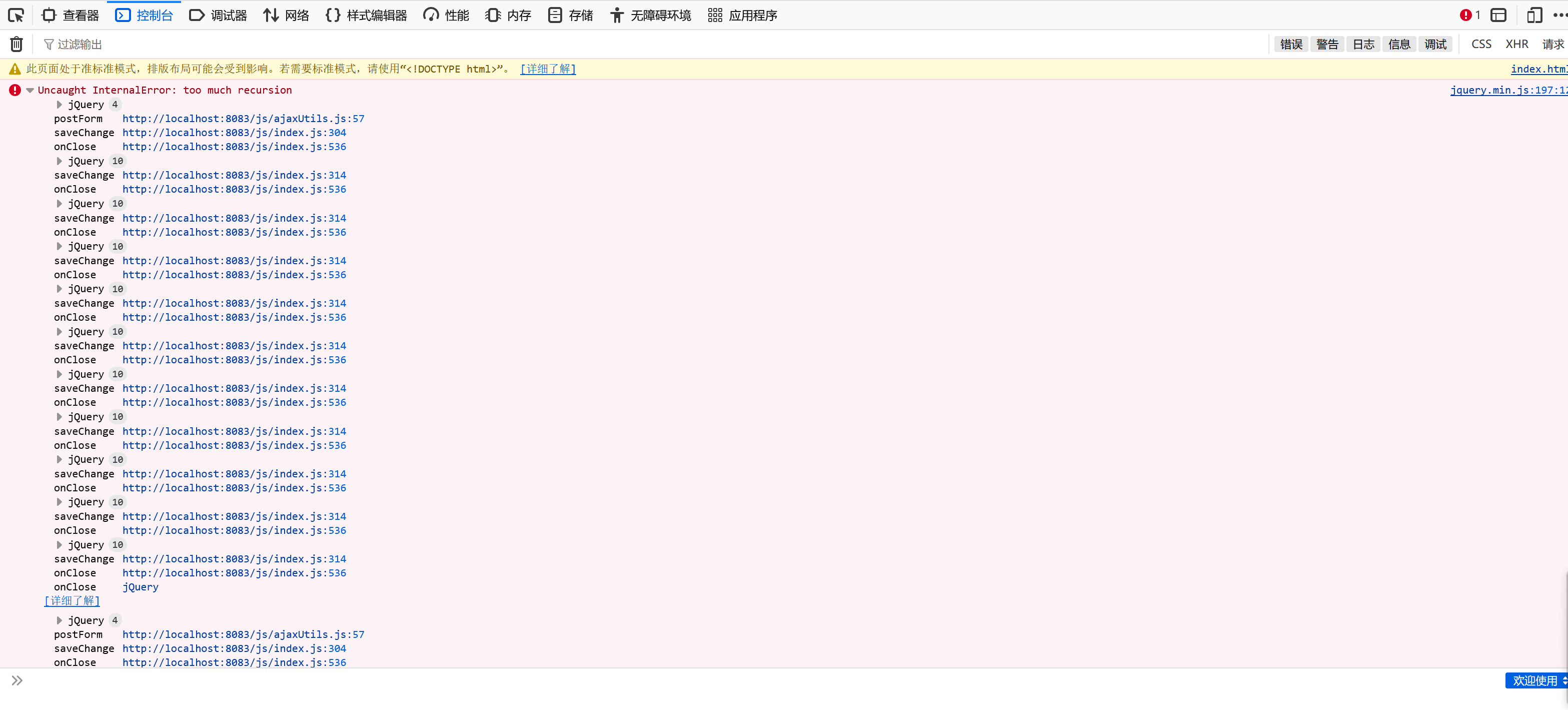Viewport: 1568px width, 710px height.
Task: Toggle the split console icon
Action: [1498, 15]
